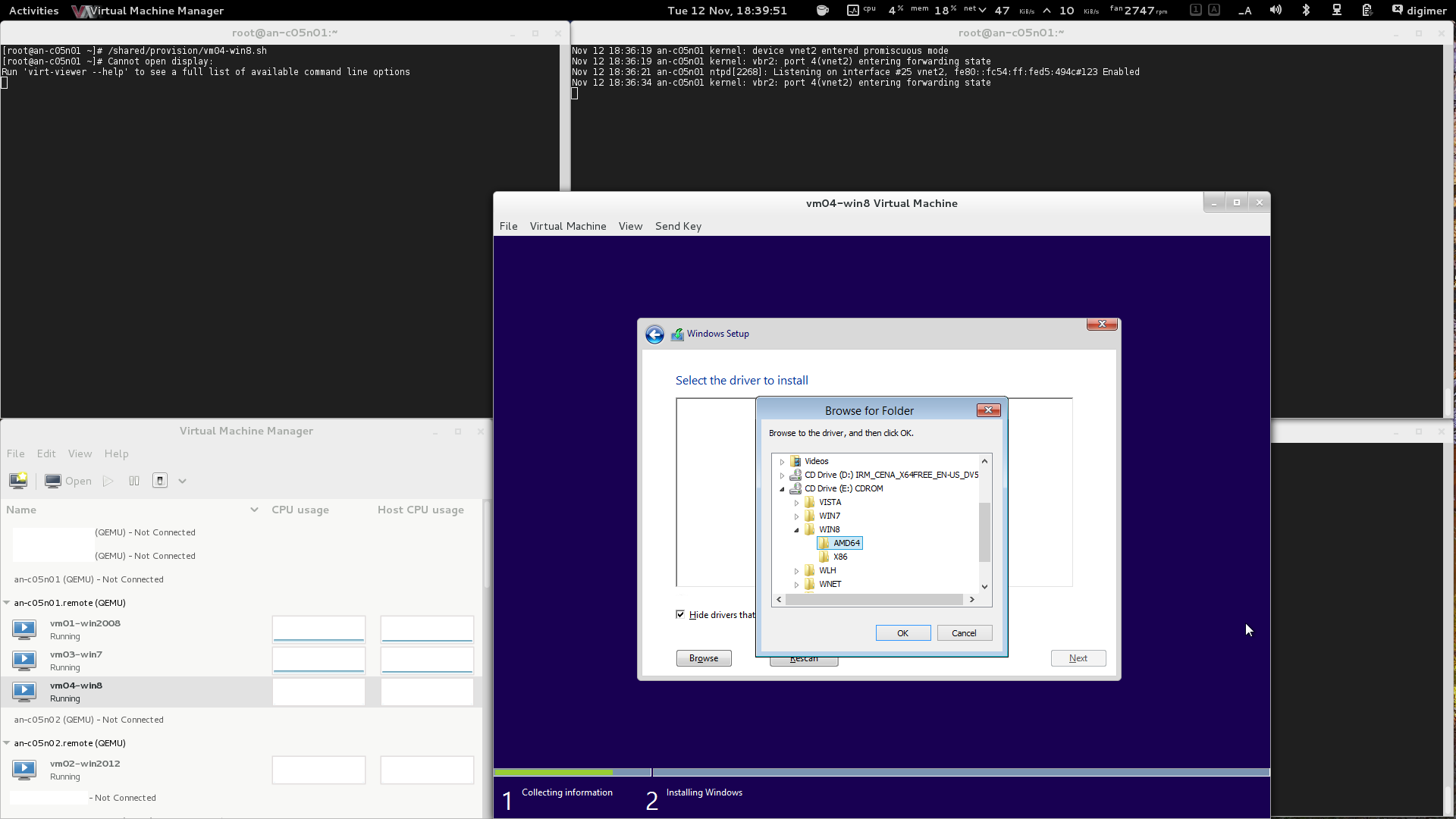Click the horizontal scrollbar in folder tree
Screen dimensions: 1456x819
875,599
